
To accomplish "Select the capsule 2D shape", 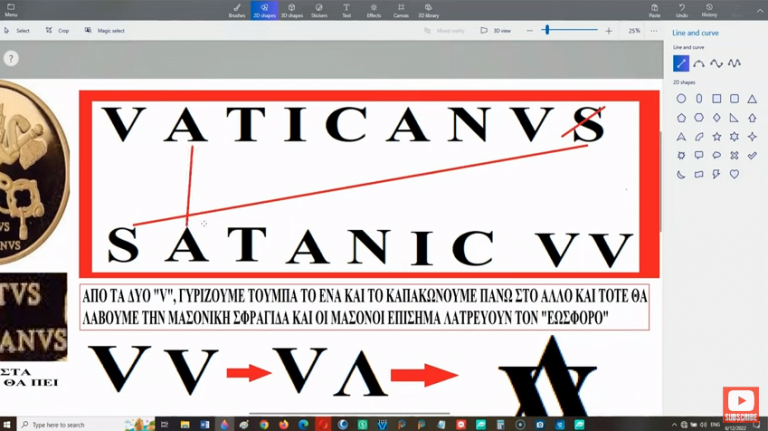I will point(699,99).
